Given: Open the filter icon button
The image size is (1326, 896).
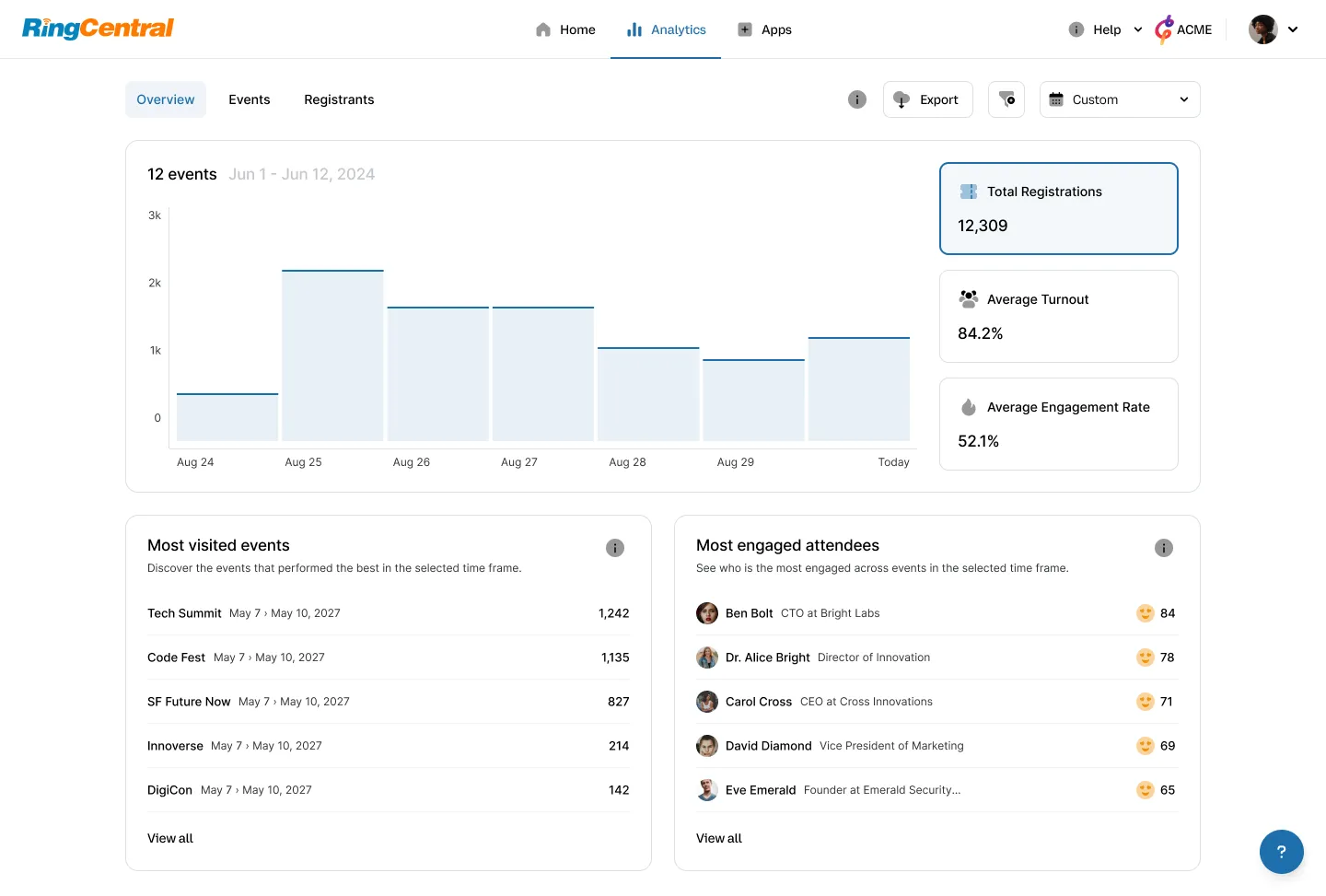Looking at the screenshot, I should pyautogui.click(x=1006, y=99).
